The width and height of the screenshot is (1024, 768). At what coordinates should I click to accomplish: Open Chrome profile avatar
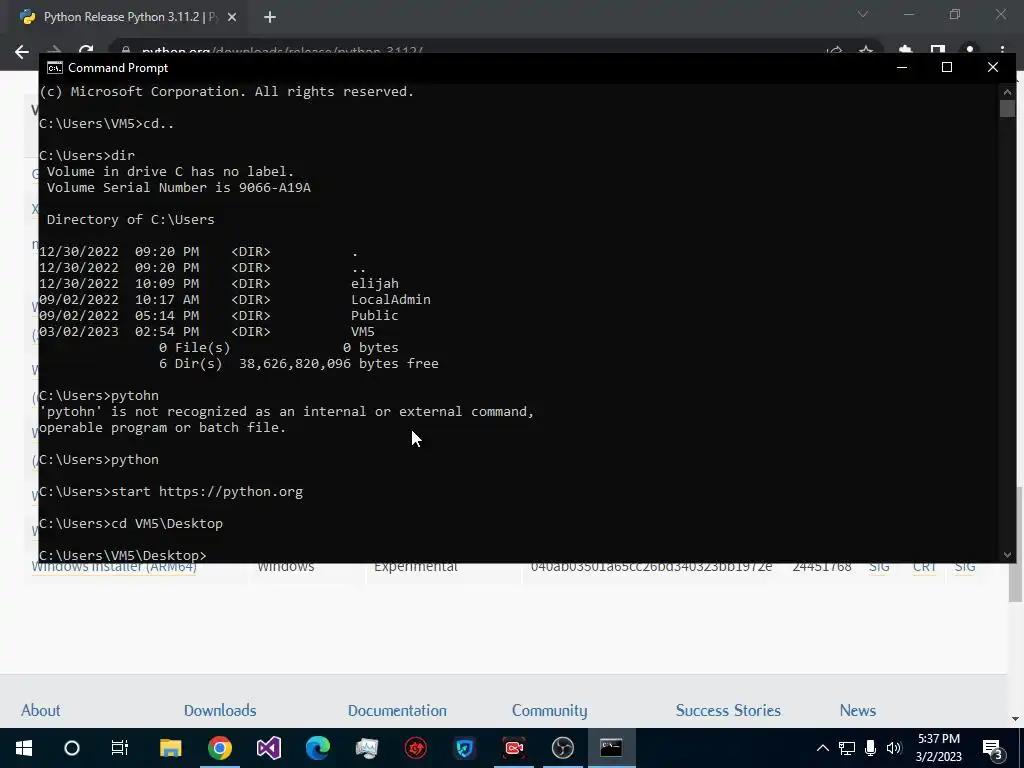970,50
